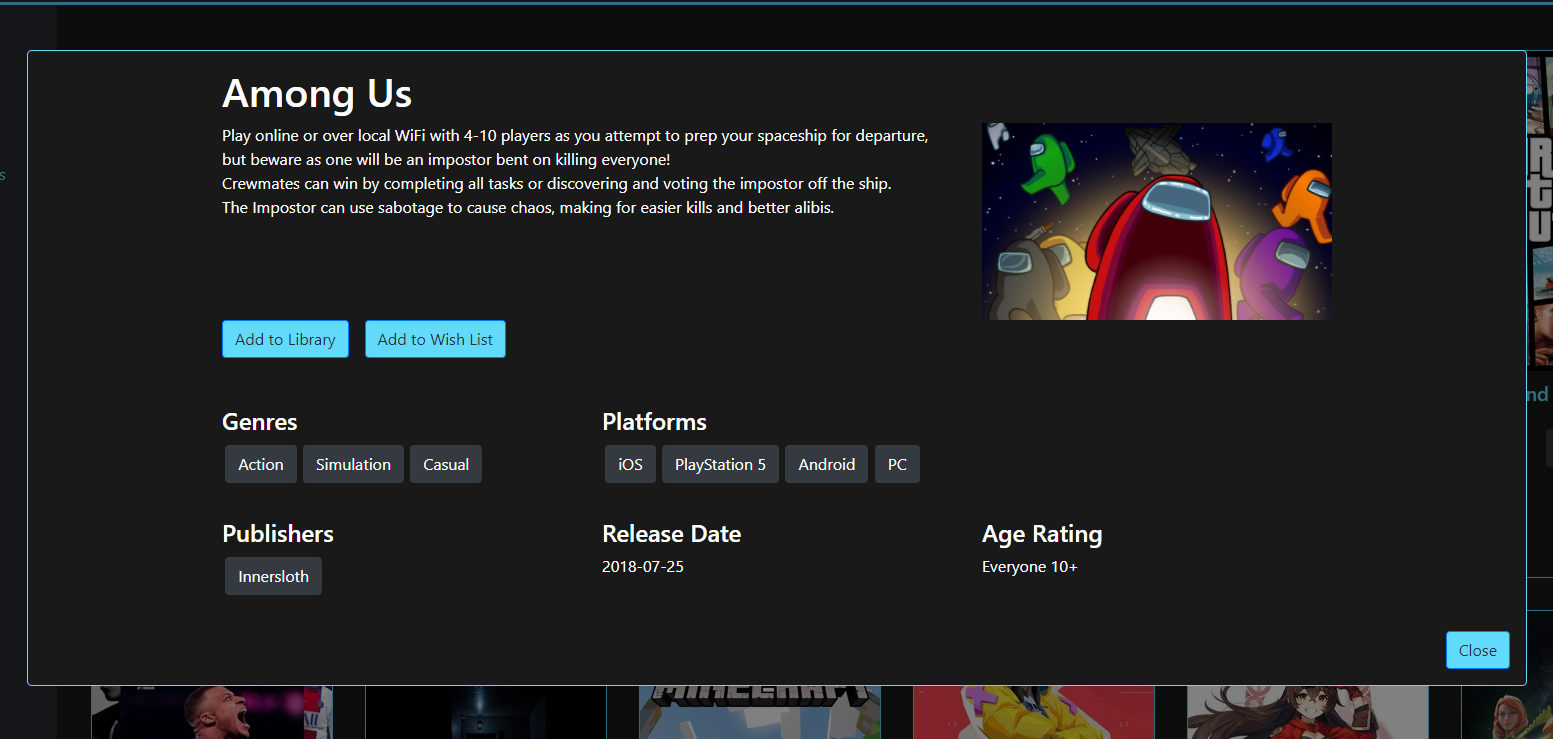Click the Age Rating heading
This screenshot has height=739, width=1553.
pyautogui.click(x=1042, y=534)
